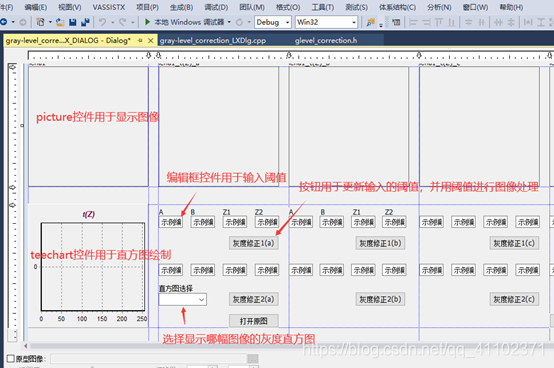Open the 编辑(E) menu

36,7
